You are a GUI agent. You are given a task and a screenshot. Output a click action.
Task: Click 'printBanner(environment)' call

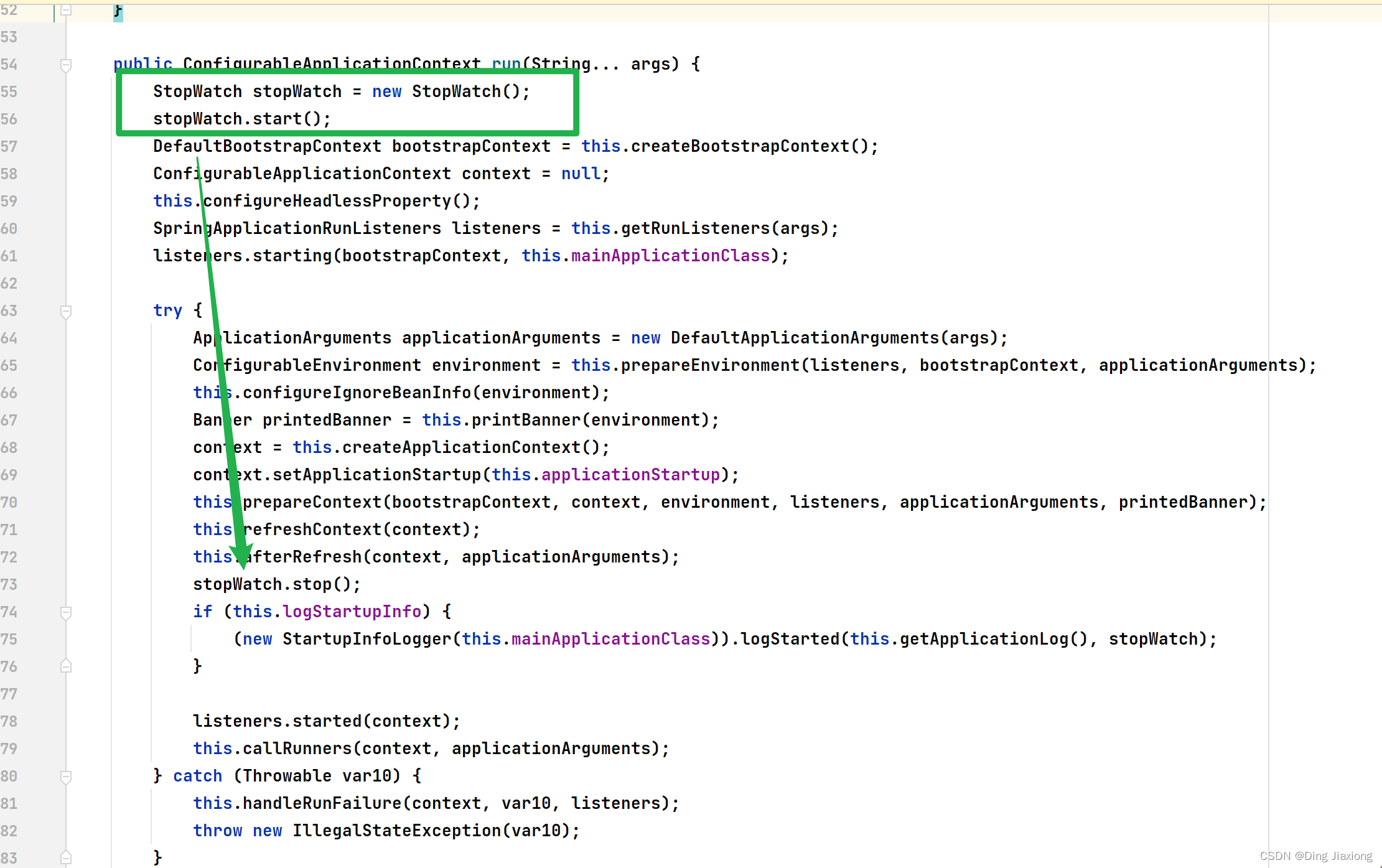[x=591, y=420]
